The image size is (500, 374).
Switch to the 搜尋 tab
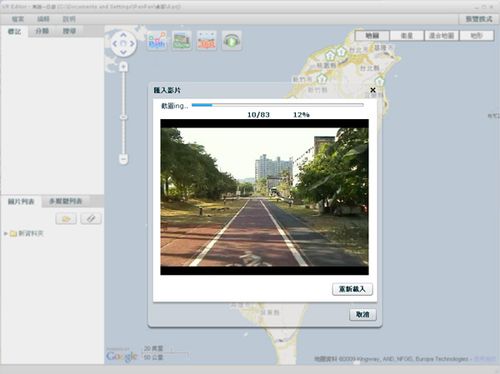[x=69, y=31]
